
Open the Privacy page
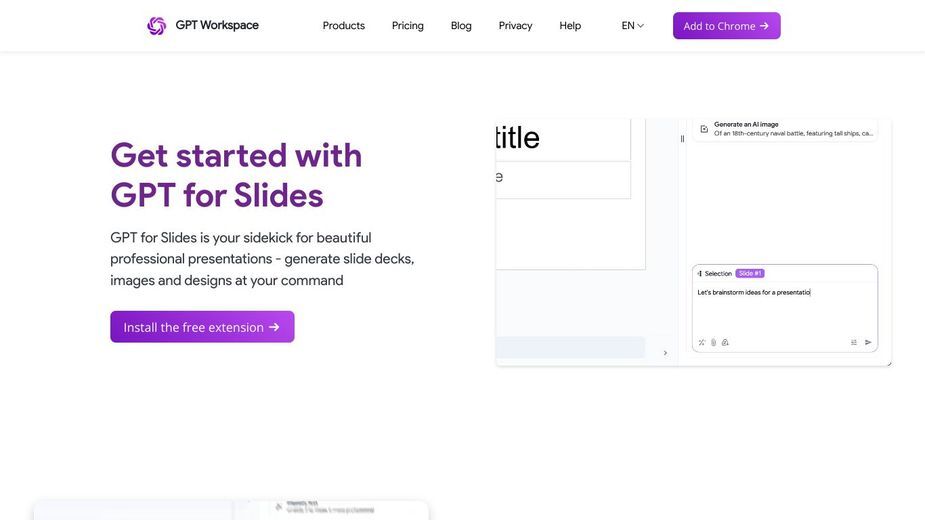click(x=515, y=25)
